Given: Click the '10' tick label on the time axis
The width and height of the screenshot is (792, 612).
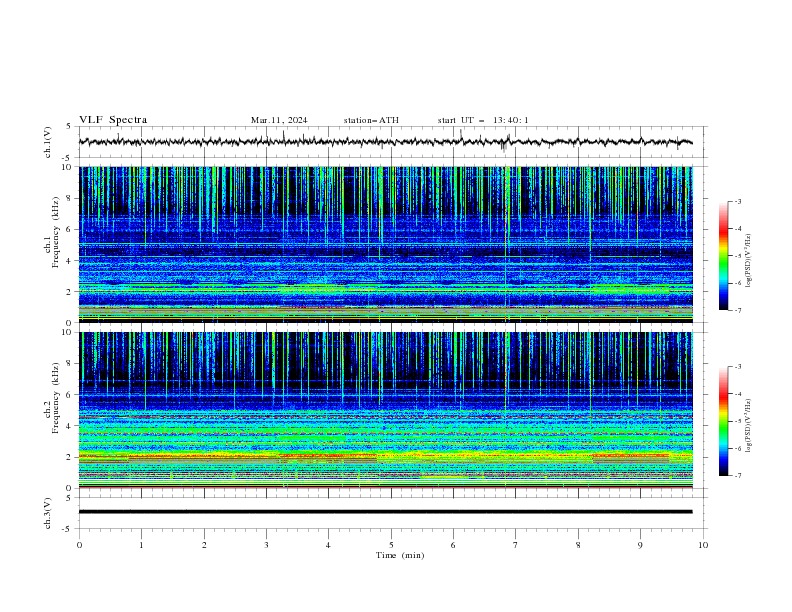Looking at the screenshot, I should pyautogui.click(x=703, y=545).
